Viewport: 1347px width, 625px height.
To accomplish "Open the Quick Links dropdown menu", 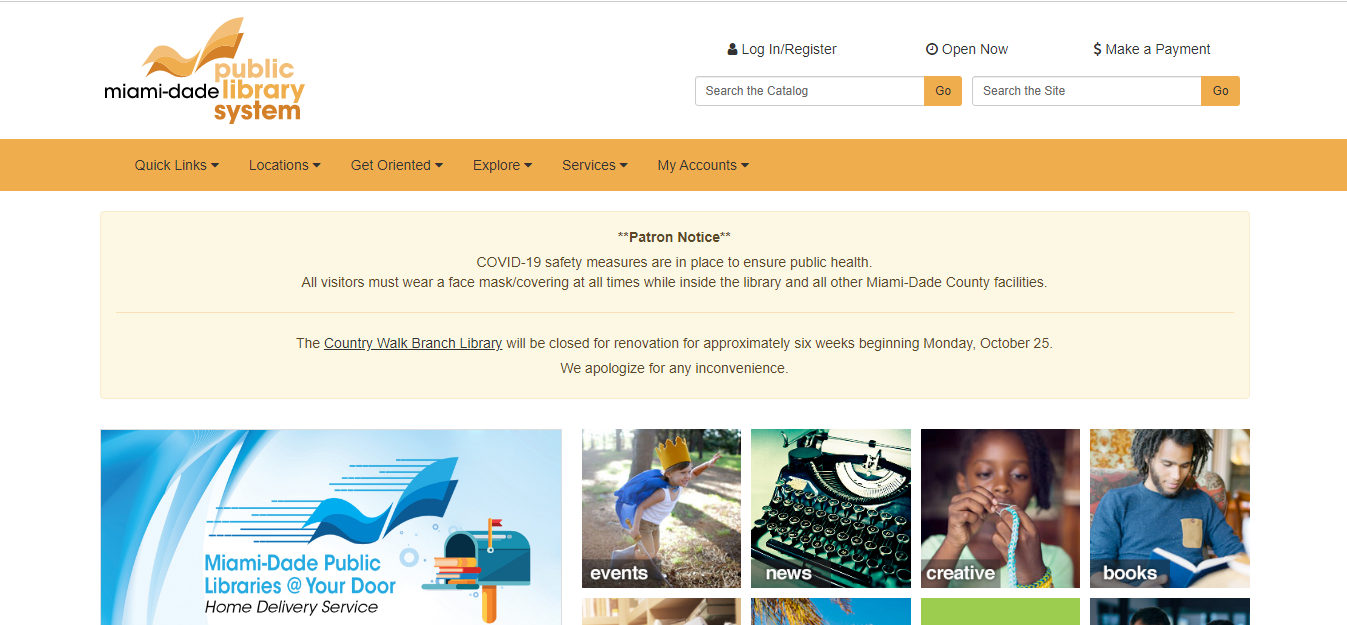I will pos(177,165).
